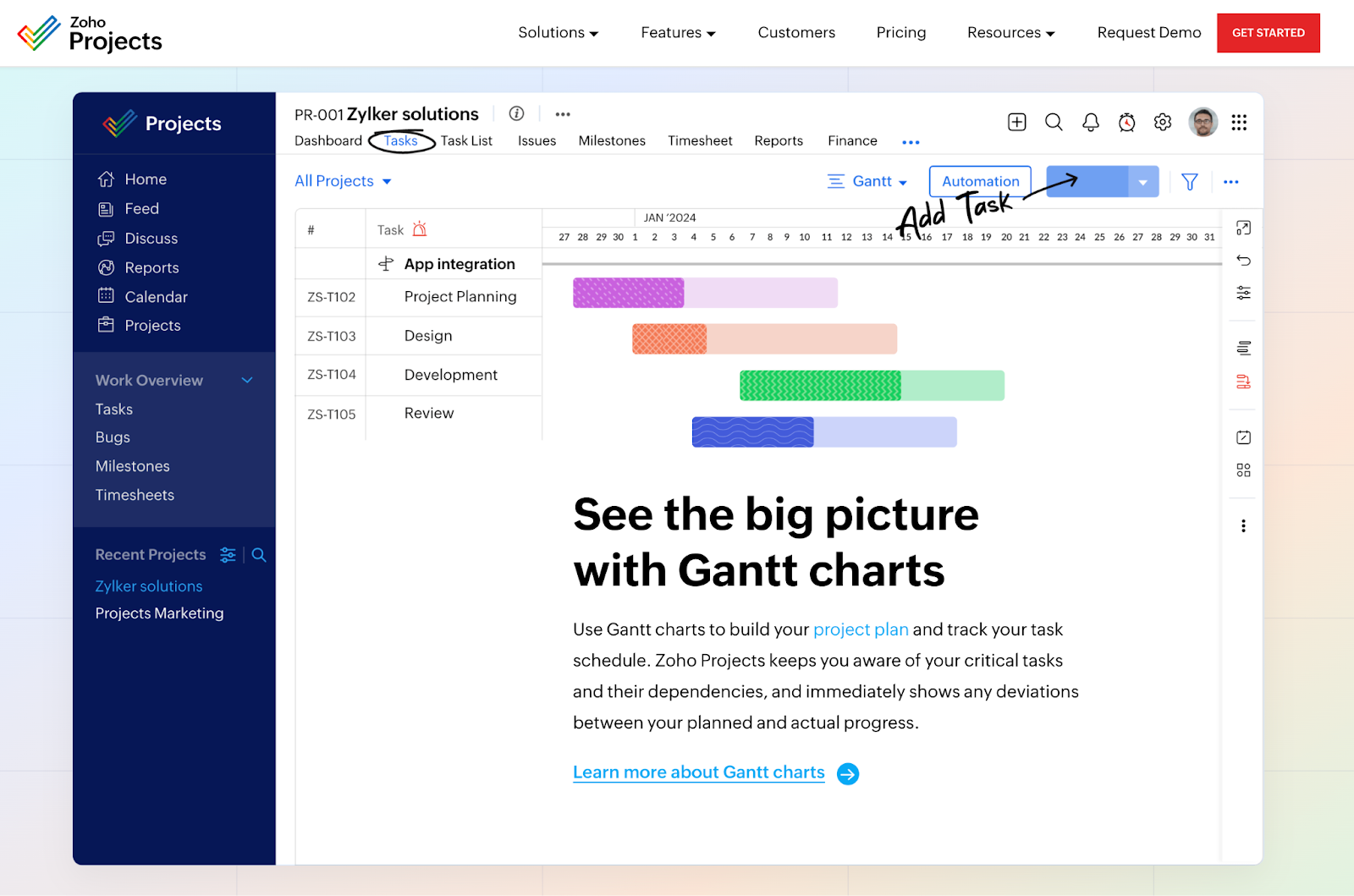
Task: Click Learn more about Gantt charts link
Action: point(697,772)
